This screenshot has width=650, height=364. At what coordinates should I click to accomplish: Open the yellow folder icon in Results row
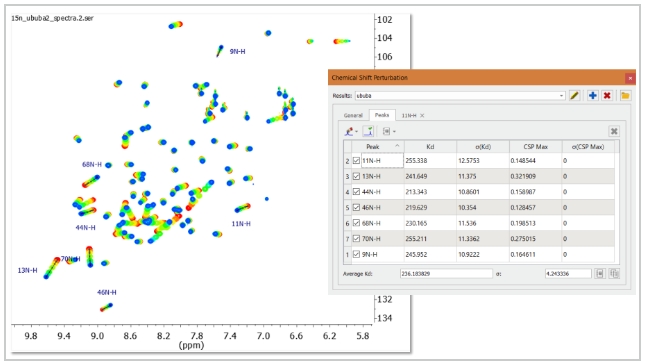pos(626,96)
